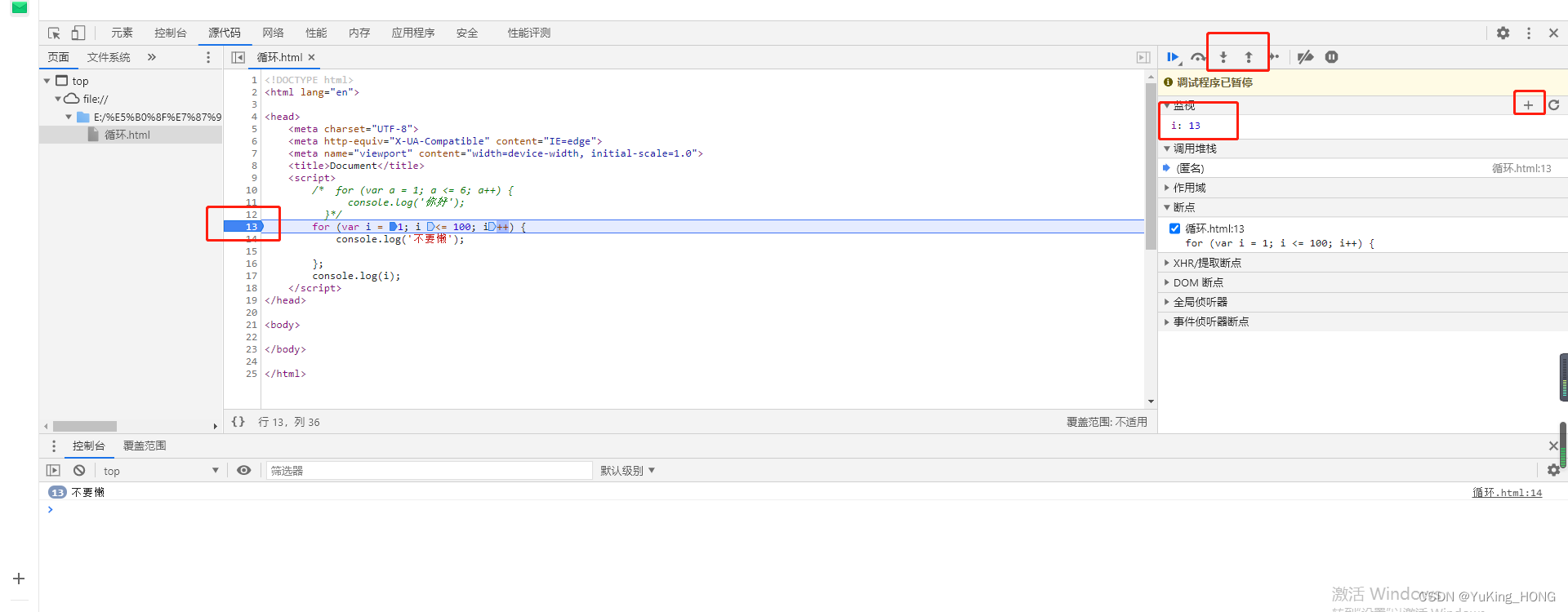
Task: Close the 循环.html editor tab
Action: tap(312, 57)
